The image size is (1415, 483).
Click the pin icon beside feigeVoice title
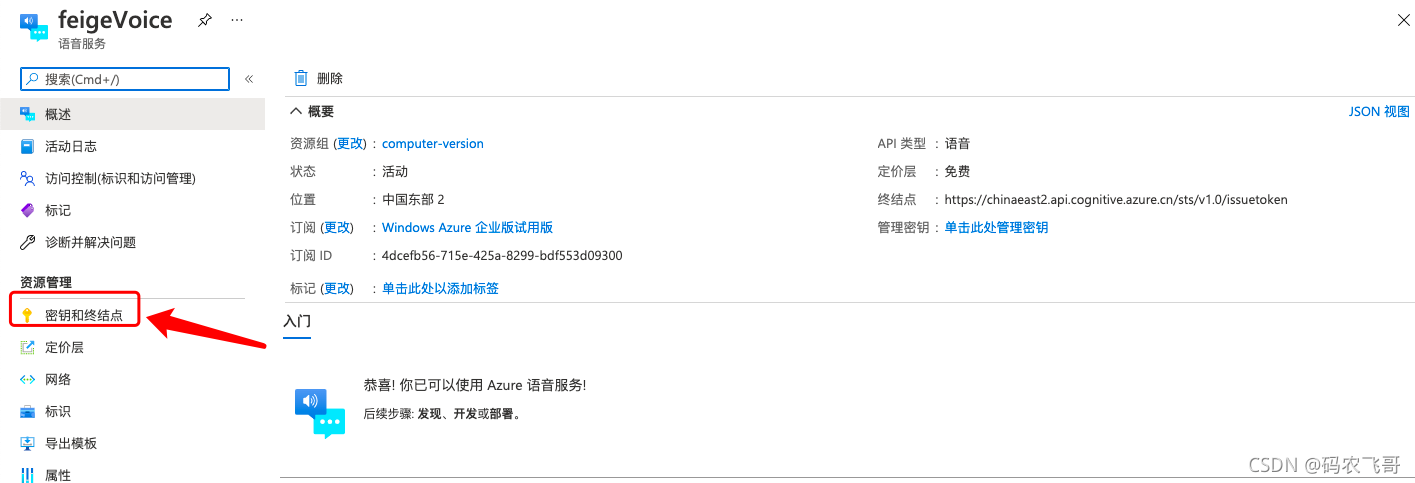205,20
